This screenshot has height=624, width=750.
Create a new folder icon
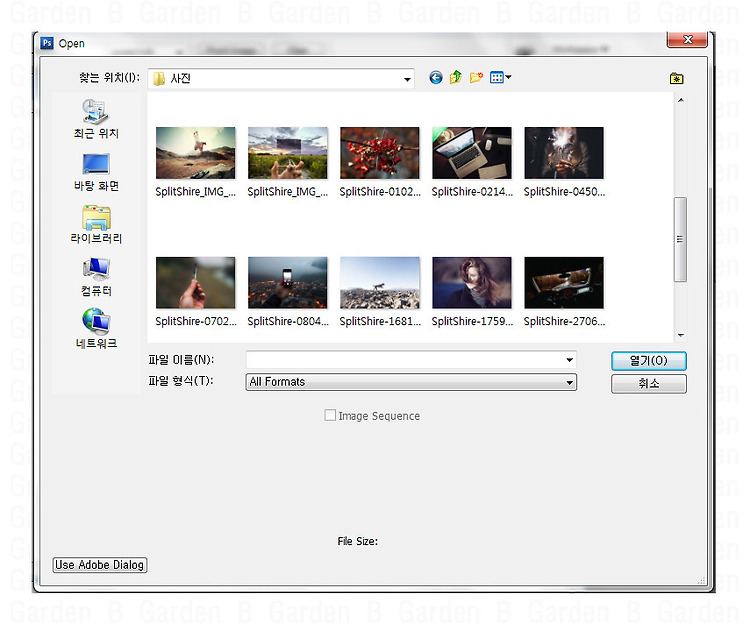(x=476, y=77)
